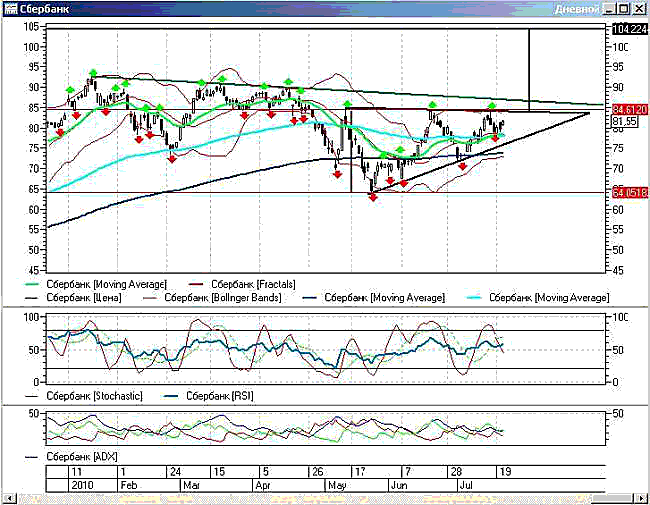Select the Сбербанк [Fractals] legend entry
The width and height of the screenshot is (650, 505).
(x=243, y=284)
